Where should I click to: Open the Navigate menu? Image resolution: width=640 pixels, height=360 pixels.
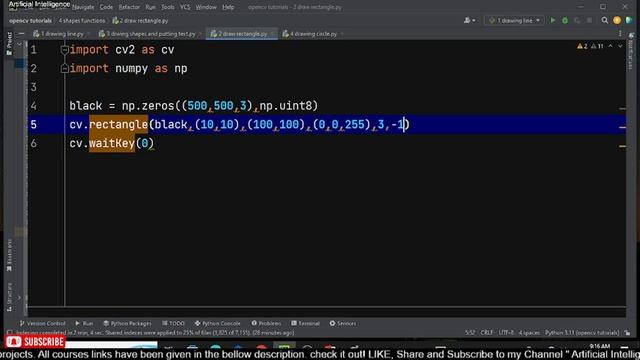point(83,7)
